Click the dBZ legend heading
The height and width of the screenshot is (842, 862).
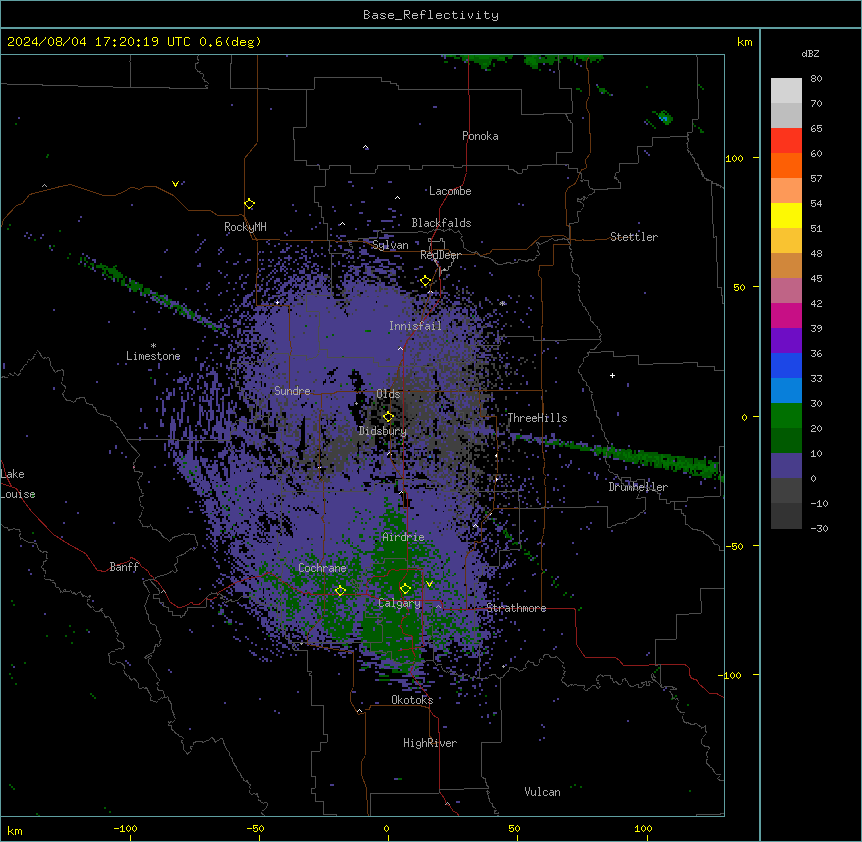point(810,53)
